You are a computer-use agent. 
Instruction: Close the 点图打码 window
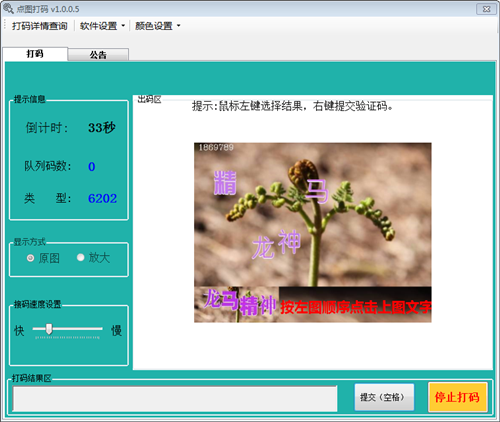(x=486, y=9)
